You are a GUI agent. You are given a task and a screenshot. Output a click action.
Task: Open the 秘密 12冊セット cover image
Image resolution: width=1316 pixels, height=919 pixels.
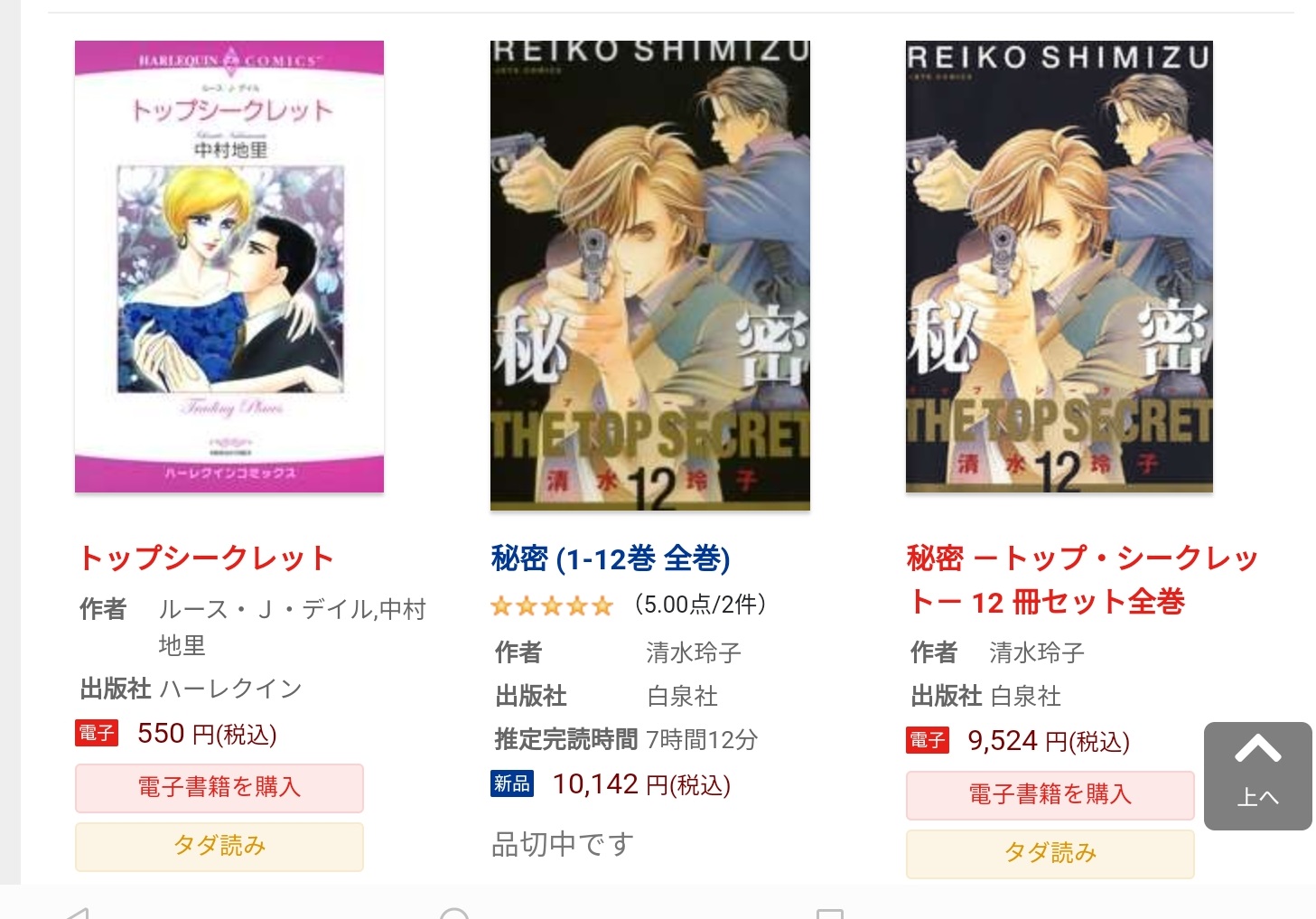click(x=1059, y=267)
